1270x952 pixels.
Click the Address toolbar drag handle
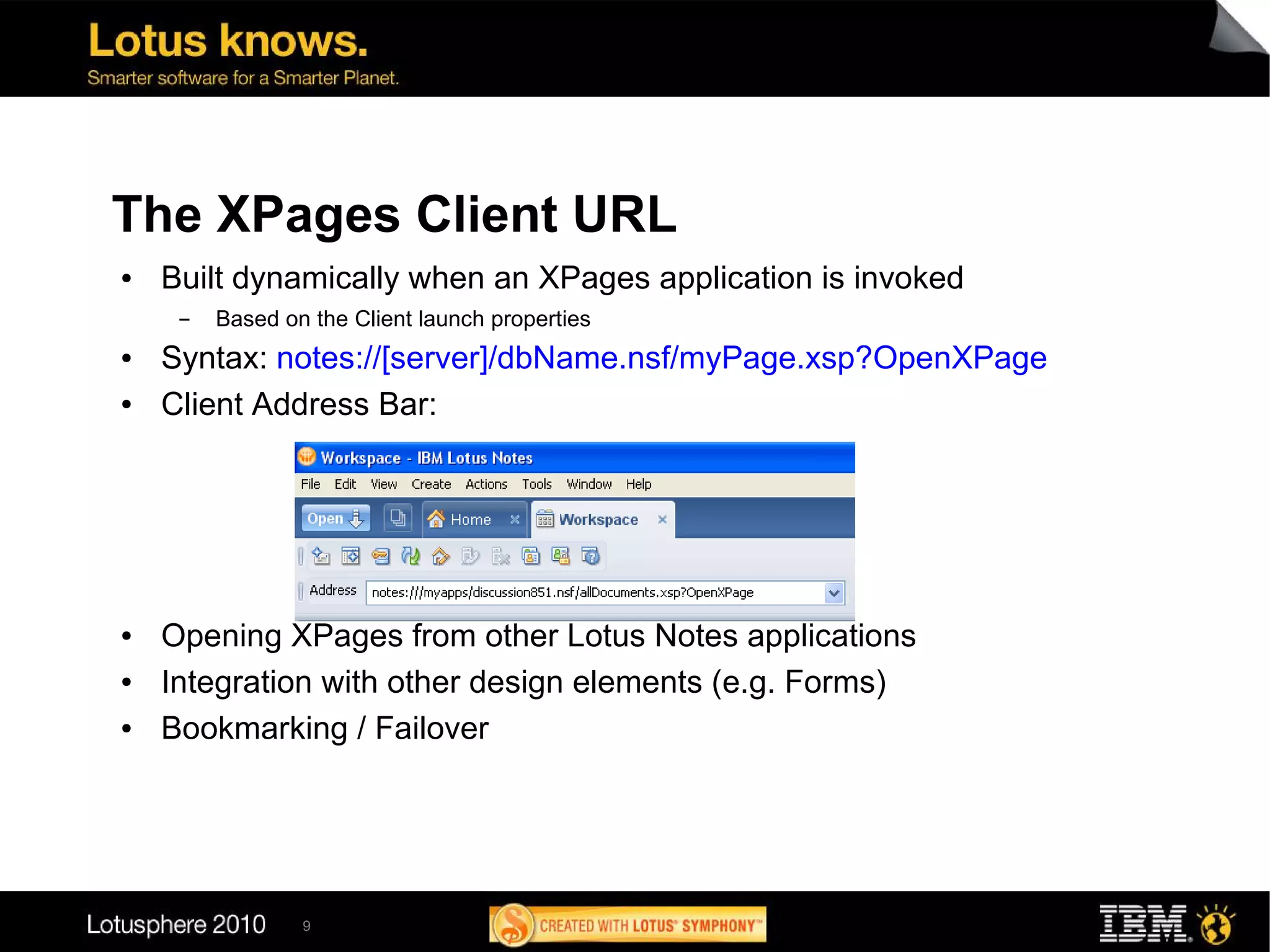[x=301, y=591]
